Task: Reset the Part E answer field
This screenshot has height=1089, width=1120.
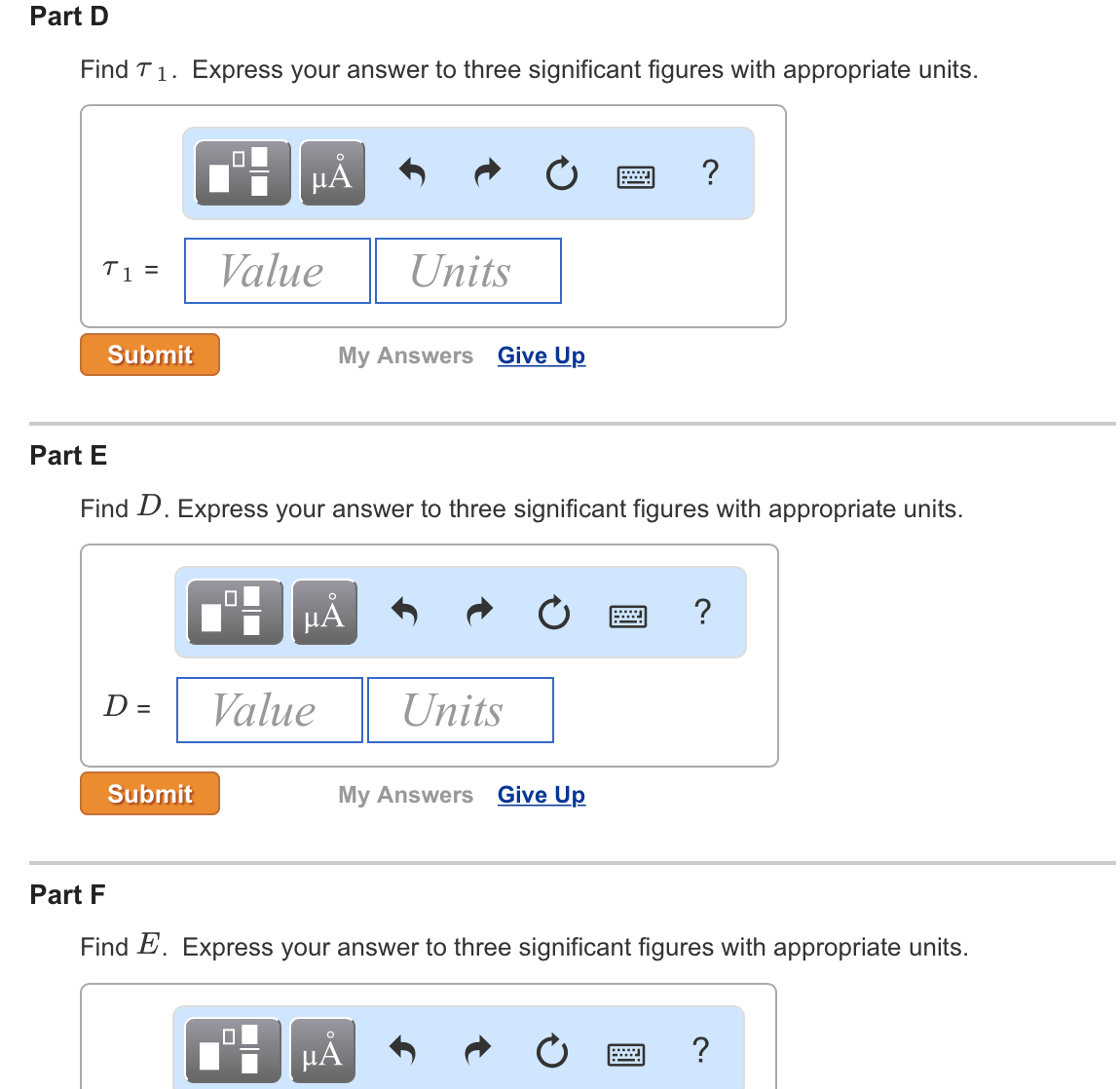Action: (554, 612)
